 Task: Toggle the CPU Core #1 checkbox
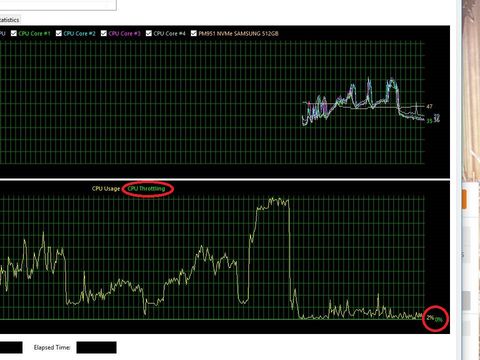coord(14,33)
